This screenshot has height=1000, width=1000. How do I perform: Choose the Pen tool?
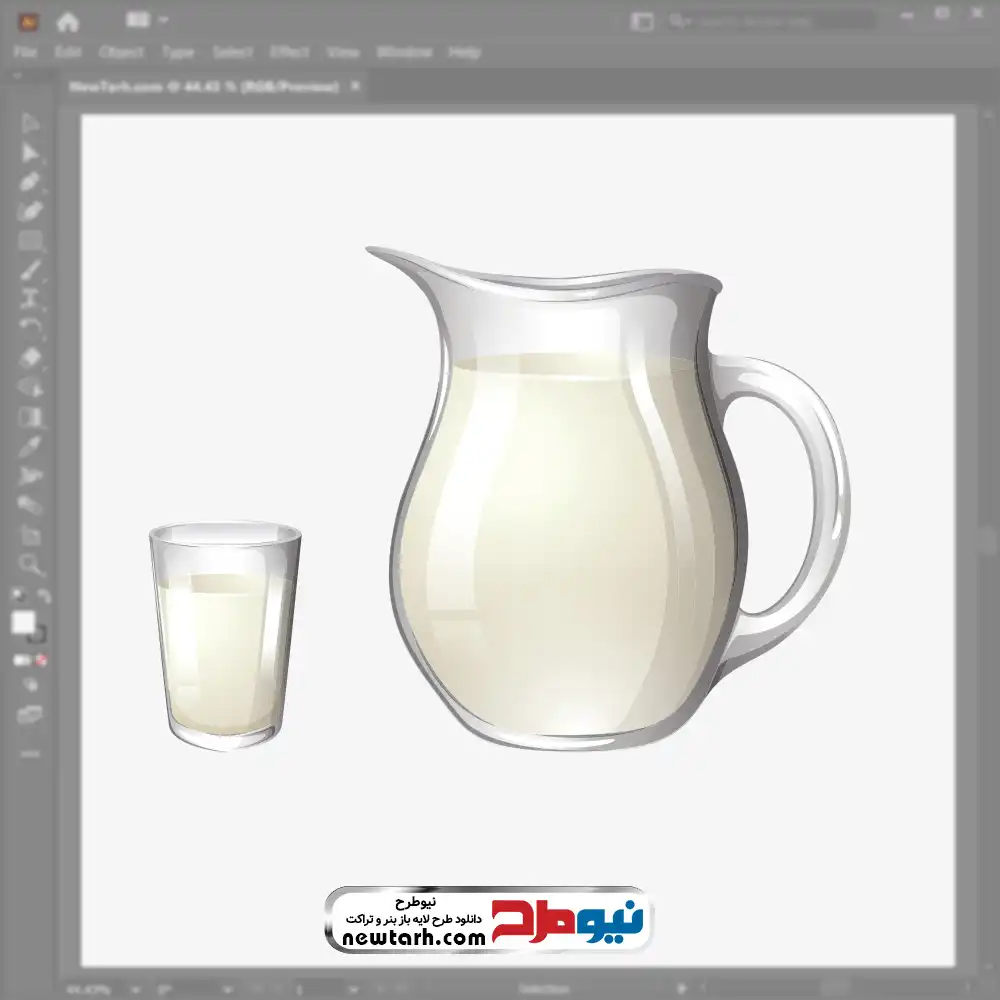(30, 182)
